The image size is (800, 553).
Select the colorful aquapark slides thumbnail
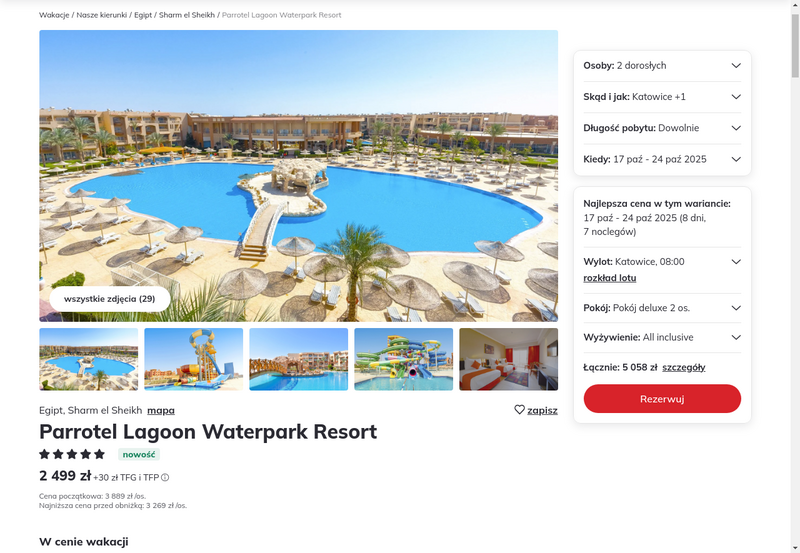[x=404, y=359]
